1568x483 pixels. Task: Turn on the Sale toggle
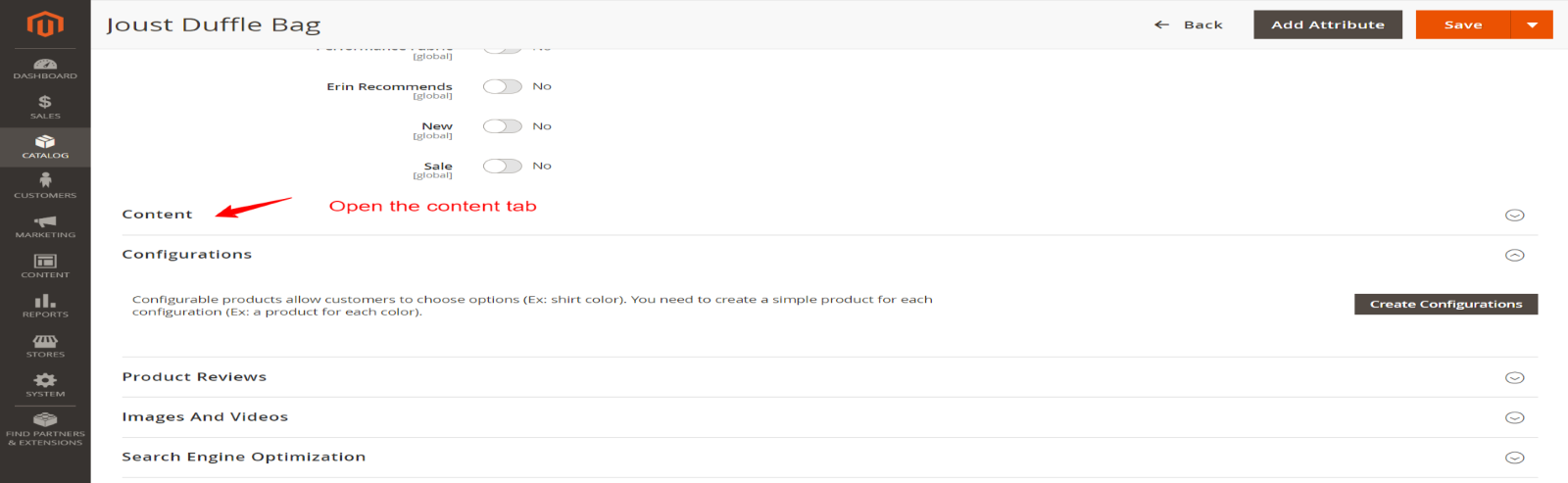coord(502,166)
